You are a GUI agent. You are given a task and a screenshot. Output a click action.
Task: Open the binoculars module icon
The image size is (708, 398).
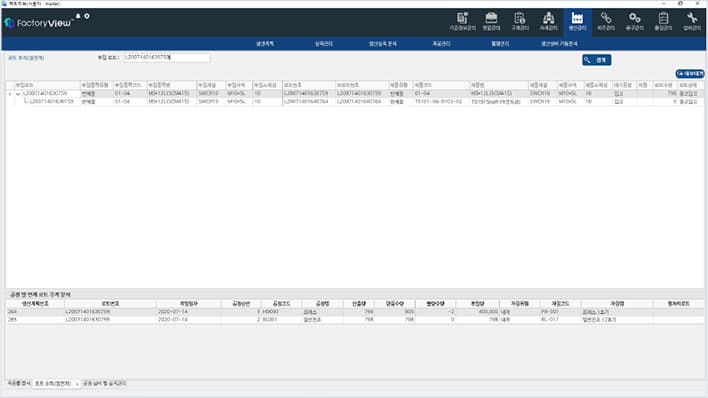coord(549,22)
